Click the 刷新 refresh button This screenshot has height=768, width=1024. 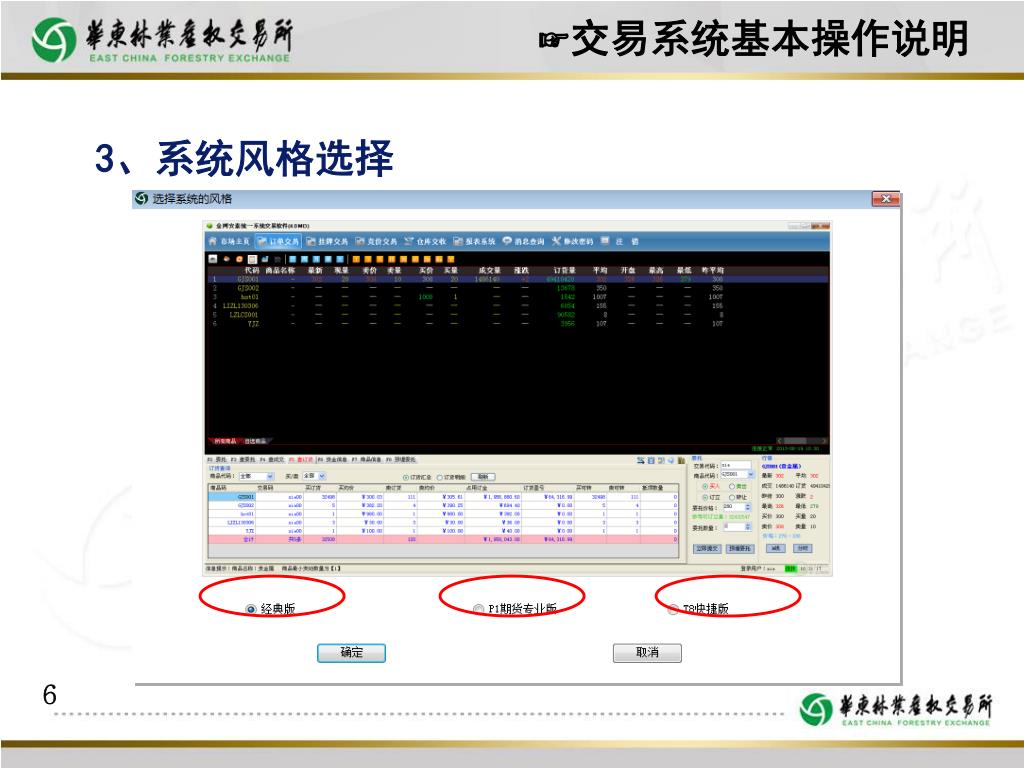[x=483, y=477]
